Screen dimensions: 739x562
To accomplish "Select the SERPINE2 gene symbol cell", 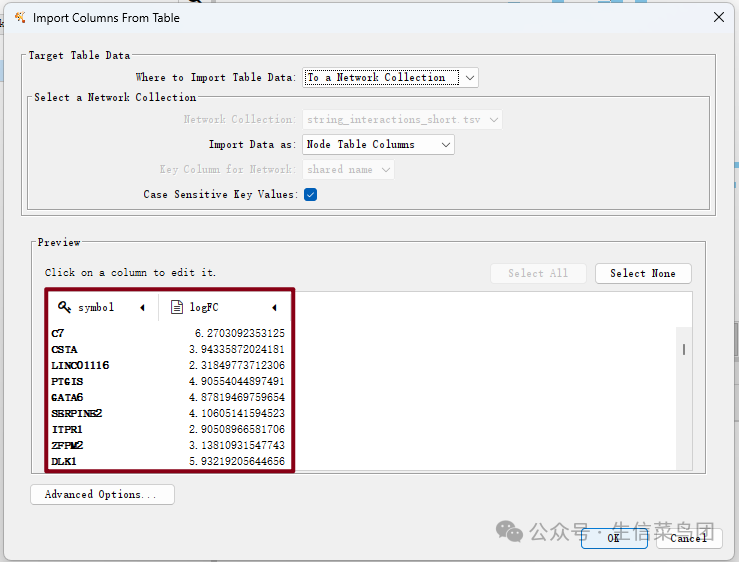I will pos(77,413).
